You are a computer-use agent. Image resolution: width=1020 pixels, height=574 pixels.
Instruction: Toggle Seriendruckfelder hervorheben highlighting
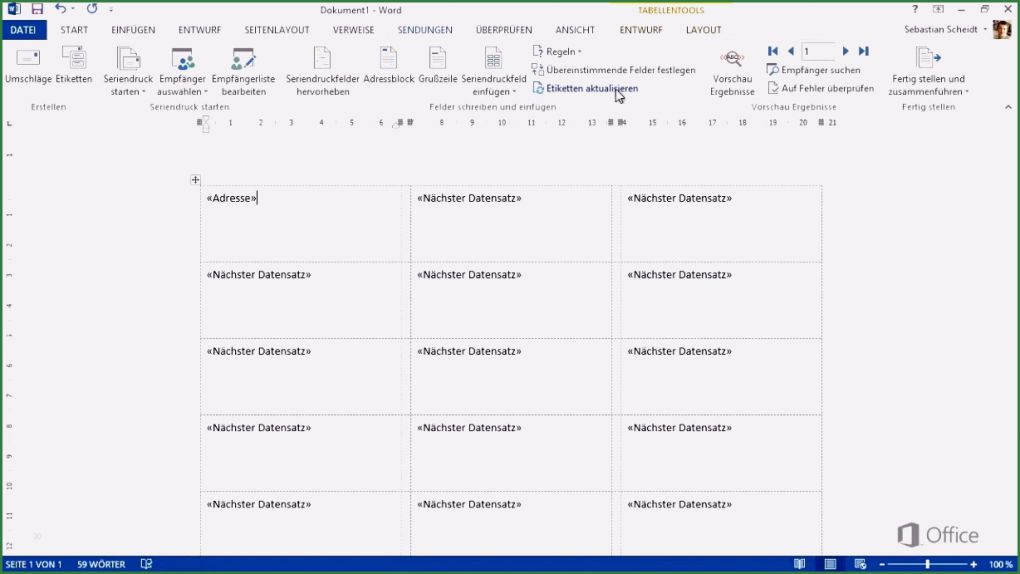tap(322, 70)
